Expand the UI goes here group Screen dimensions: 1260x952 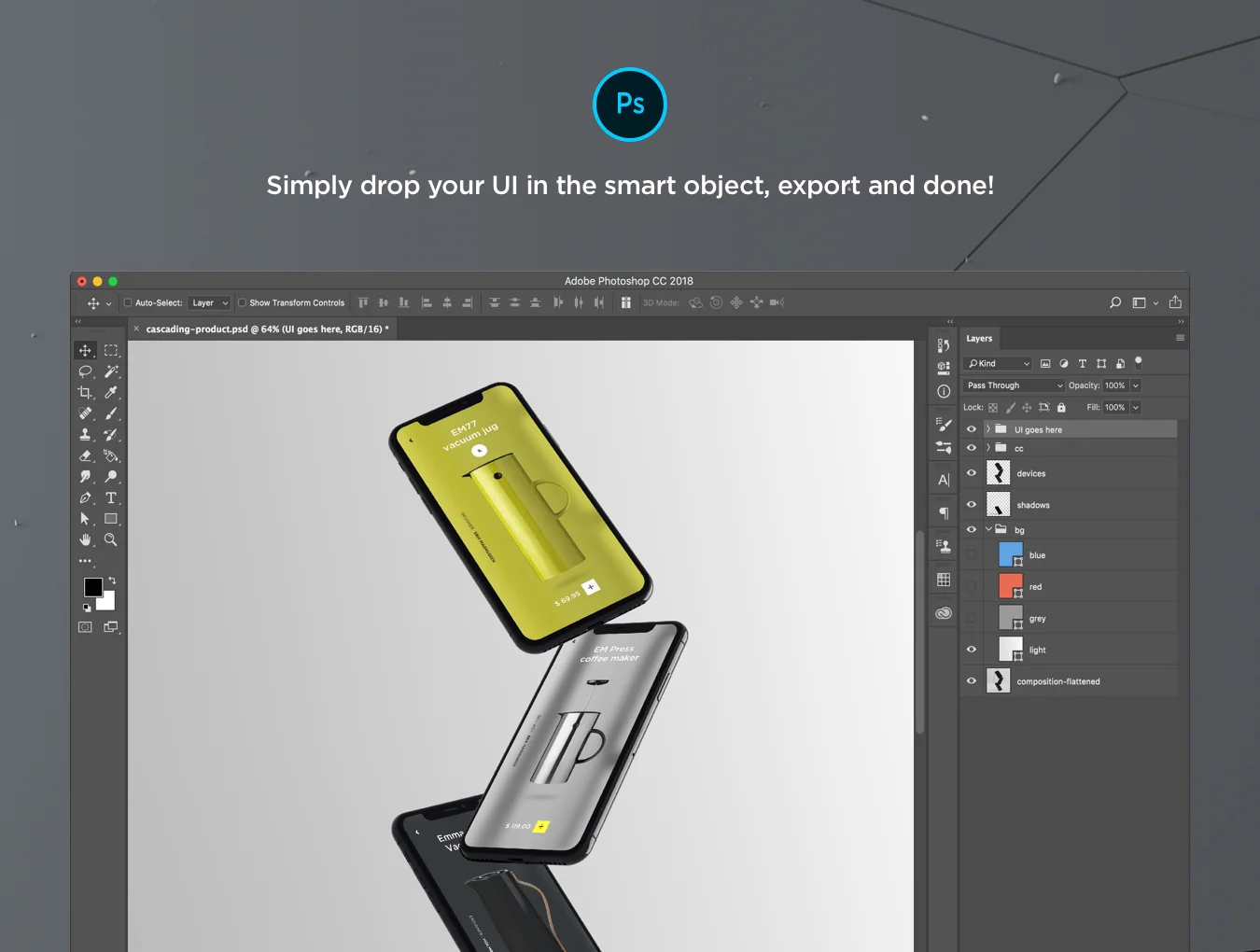pos(987,429)
